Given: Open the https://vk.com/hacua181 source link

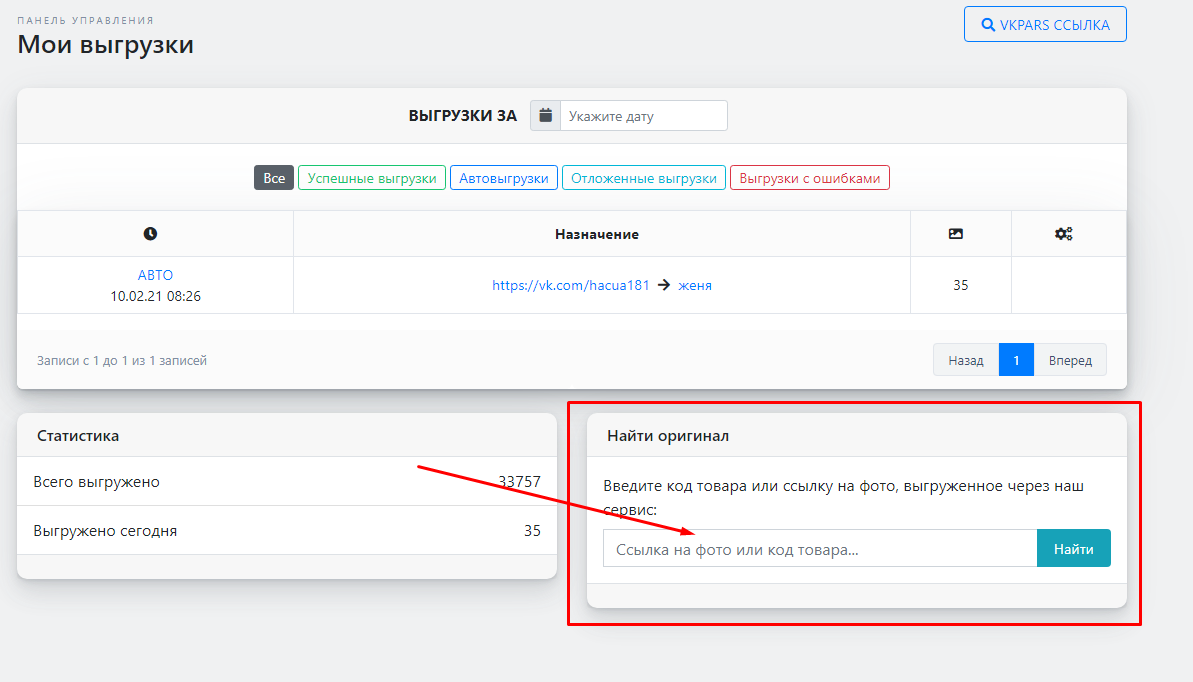Looking at the screenshot, I should click(570, 285).
